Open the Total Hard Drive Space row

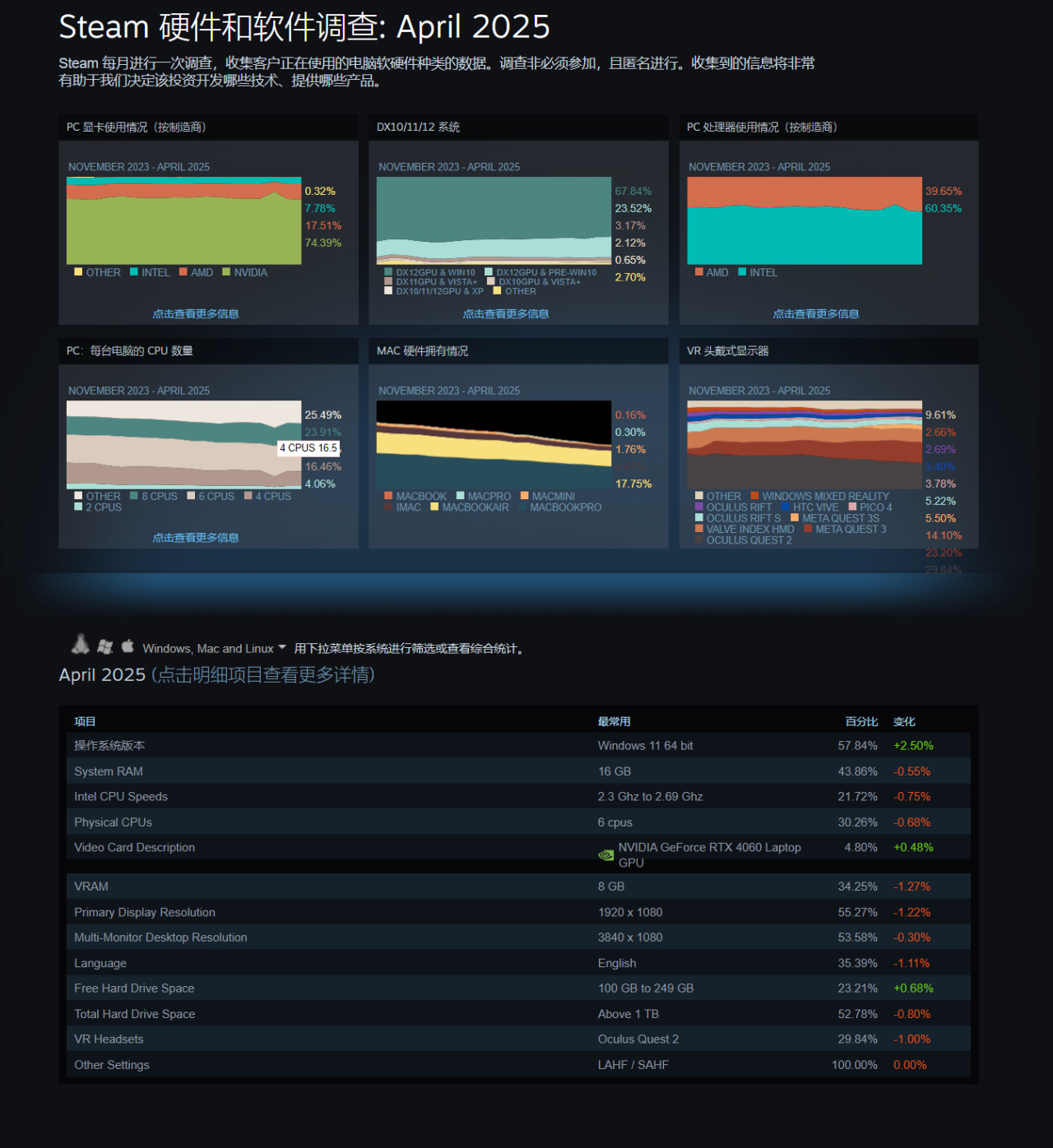518,1013
